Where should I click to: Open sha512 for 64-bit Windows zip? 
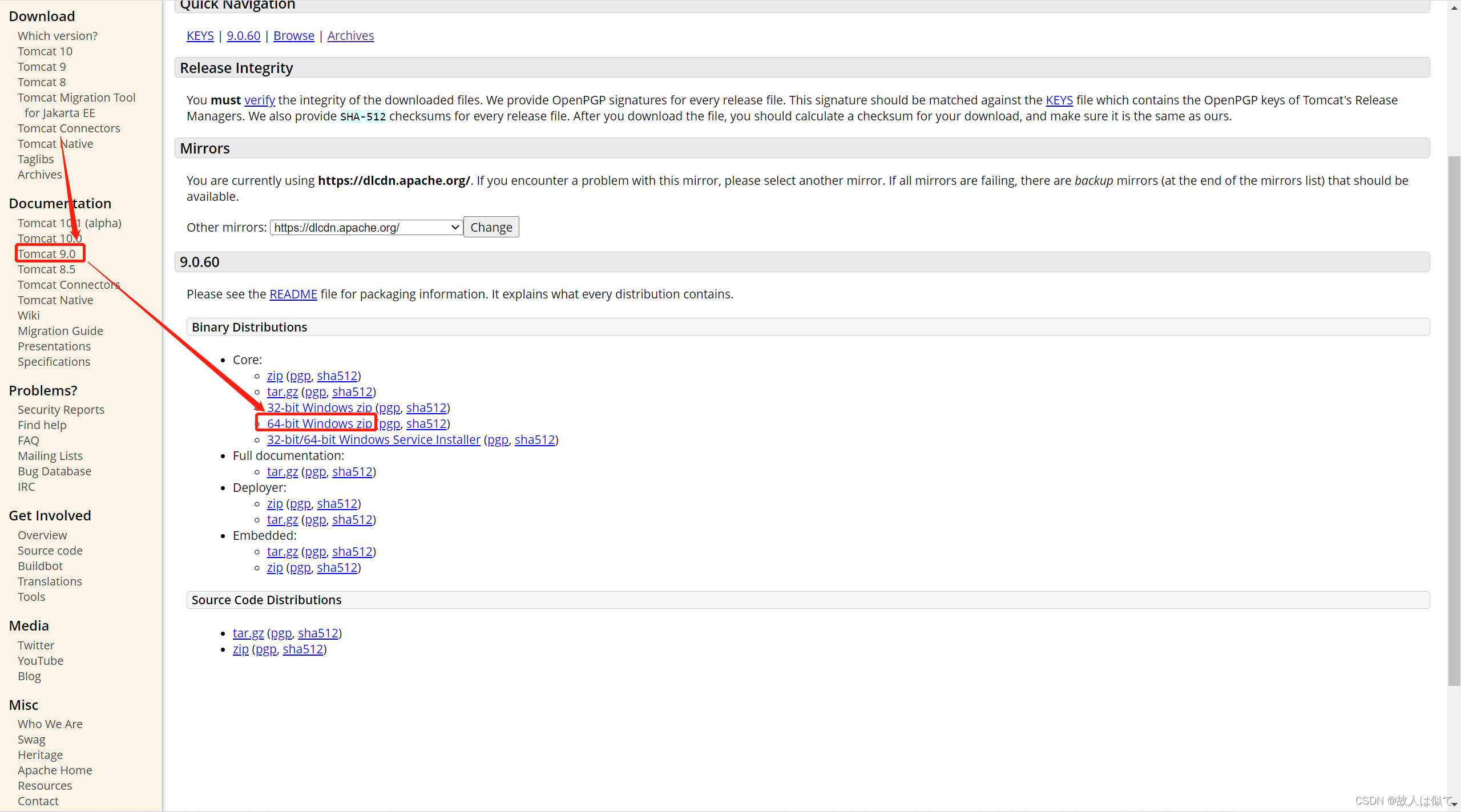[x=426, y=423]
